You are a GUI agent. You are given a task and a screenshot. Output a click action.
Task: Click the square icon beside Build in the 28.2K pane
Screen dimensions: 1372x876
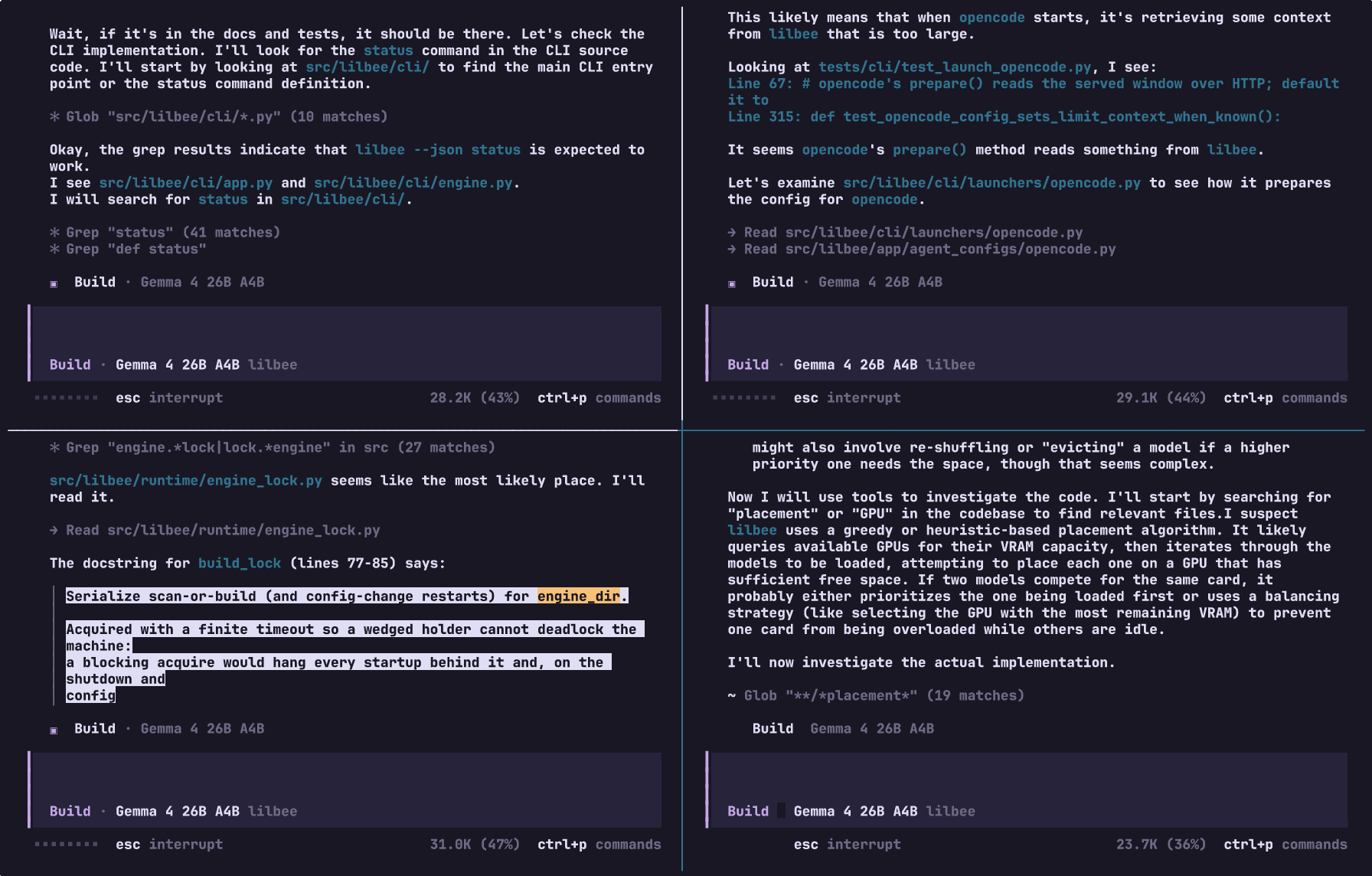coord(54,283)
